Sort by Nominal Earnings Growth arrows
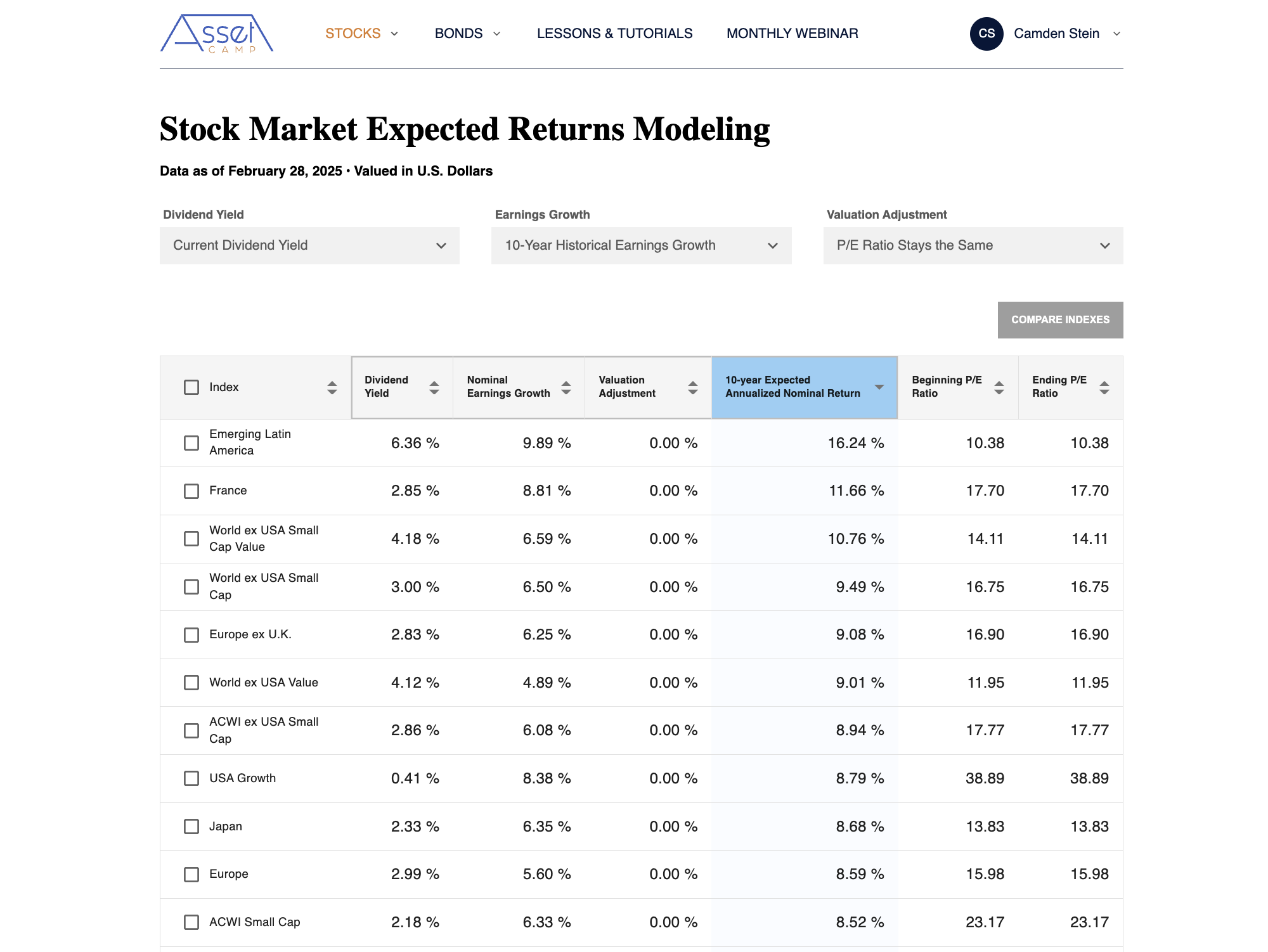The image size is (1268, 952). tap(566, 387)
